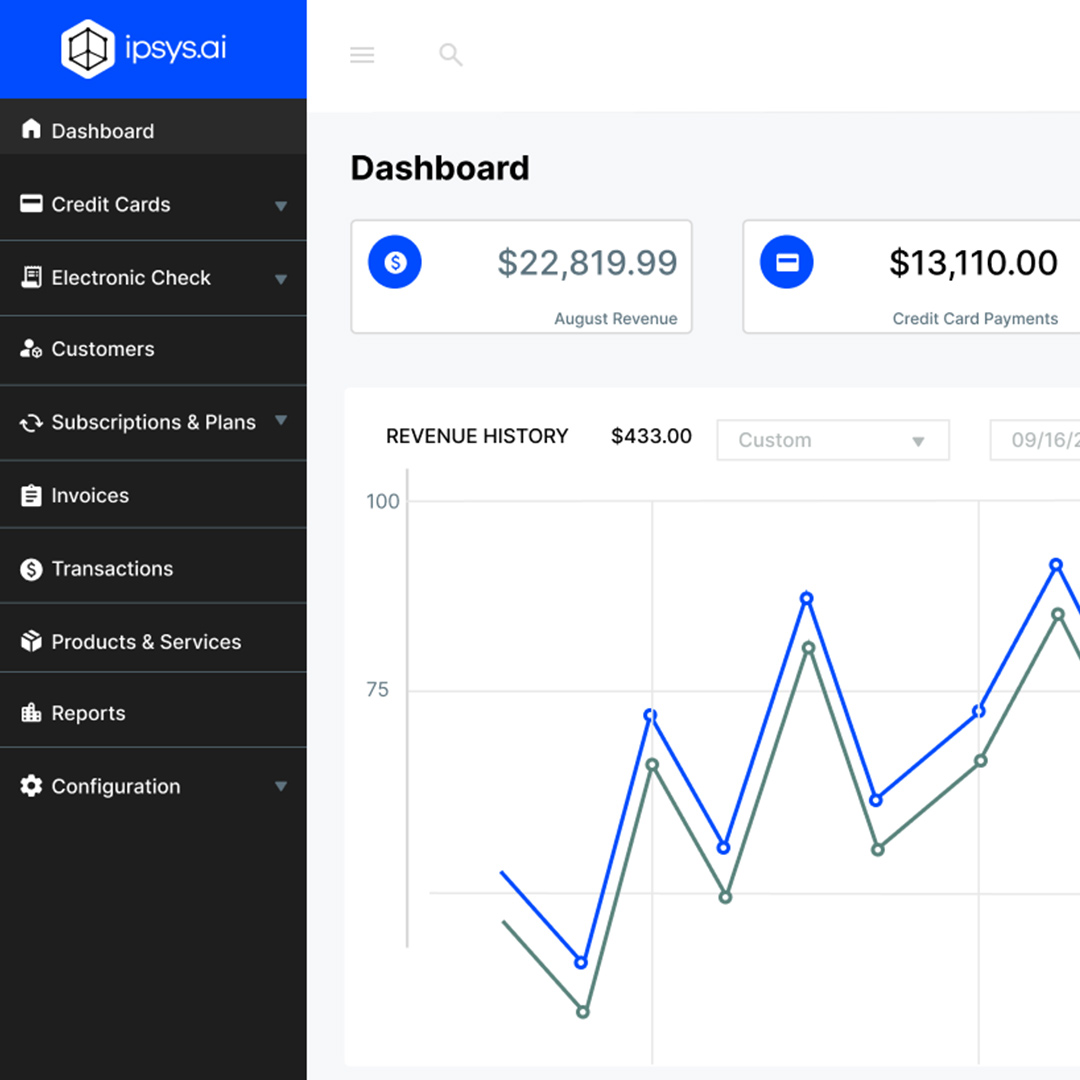The width and height of the screenshot is (1080, 1080).
Task: Click the 100 y-axis label
Action: [382, 501]
